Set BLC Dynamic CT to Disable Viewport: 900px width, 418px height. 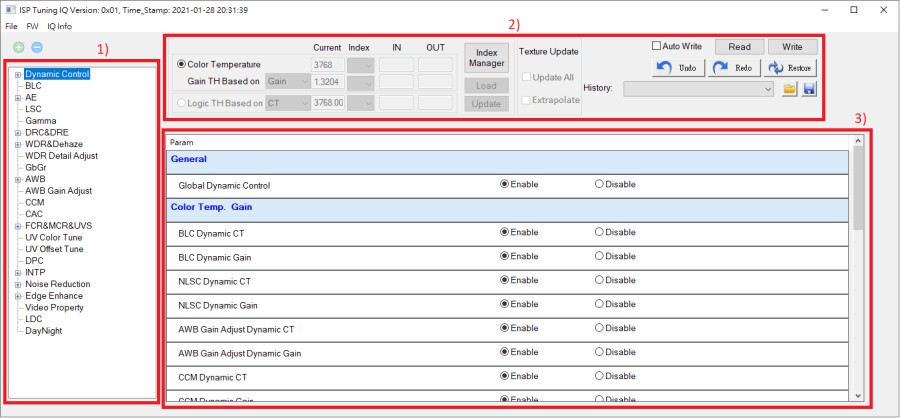pos(599,232)
